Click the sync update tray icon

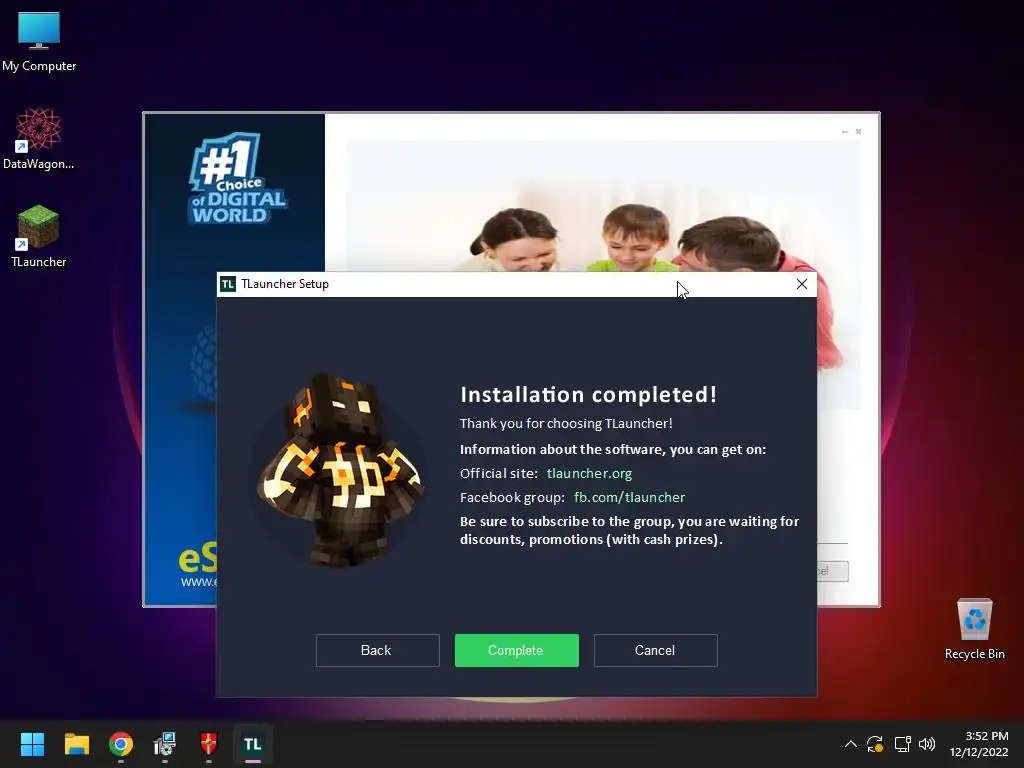[x=875, y=744]
